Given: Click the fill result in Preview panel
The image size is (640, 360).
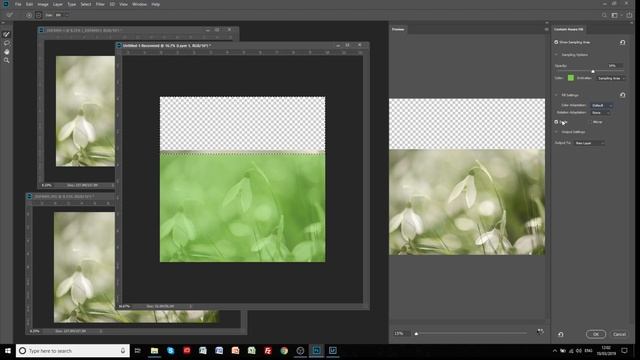Looking at the screenshot, I should (467, 177).
